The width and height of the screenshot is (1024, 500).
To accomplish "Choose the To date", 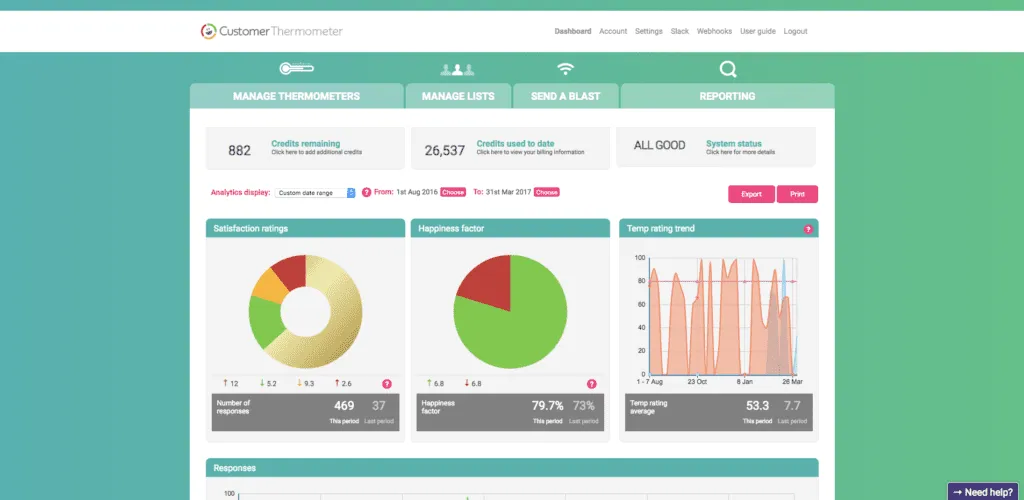I will pos(547,192).
